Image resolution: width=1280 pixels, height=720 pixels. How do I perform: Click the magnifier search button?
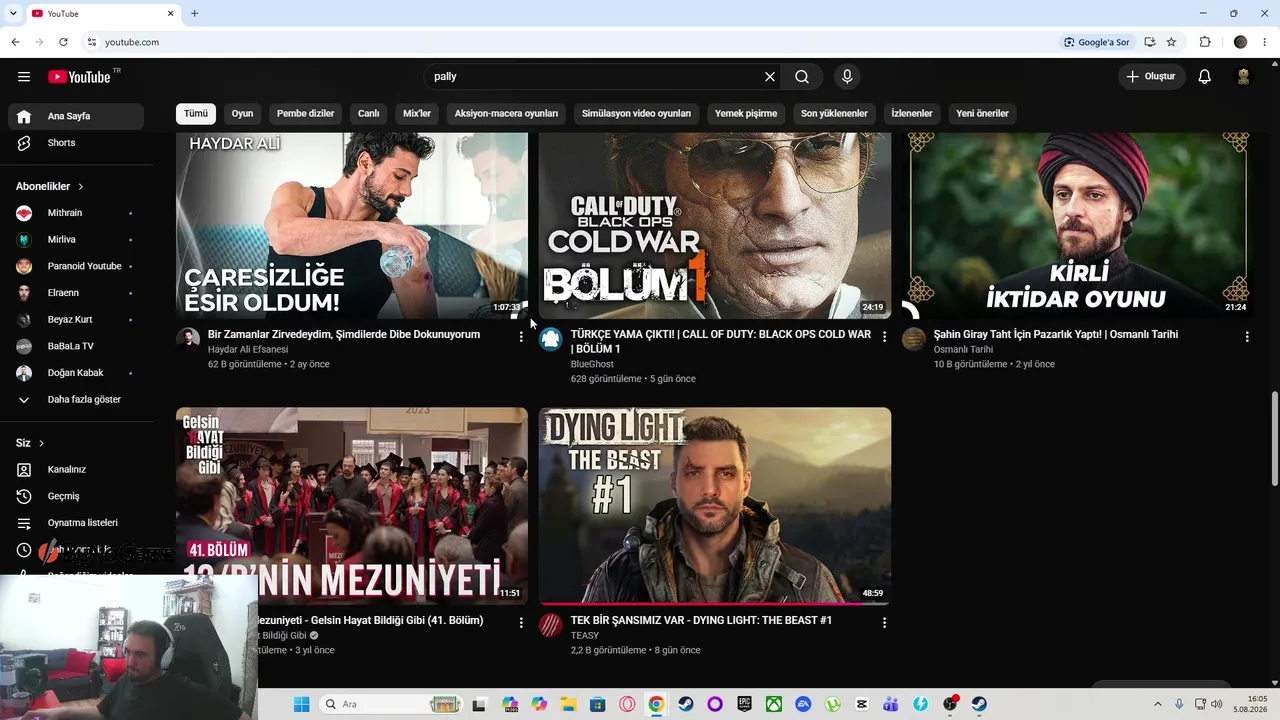[x=802, y=77]
